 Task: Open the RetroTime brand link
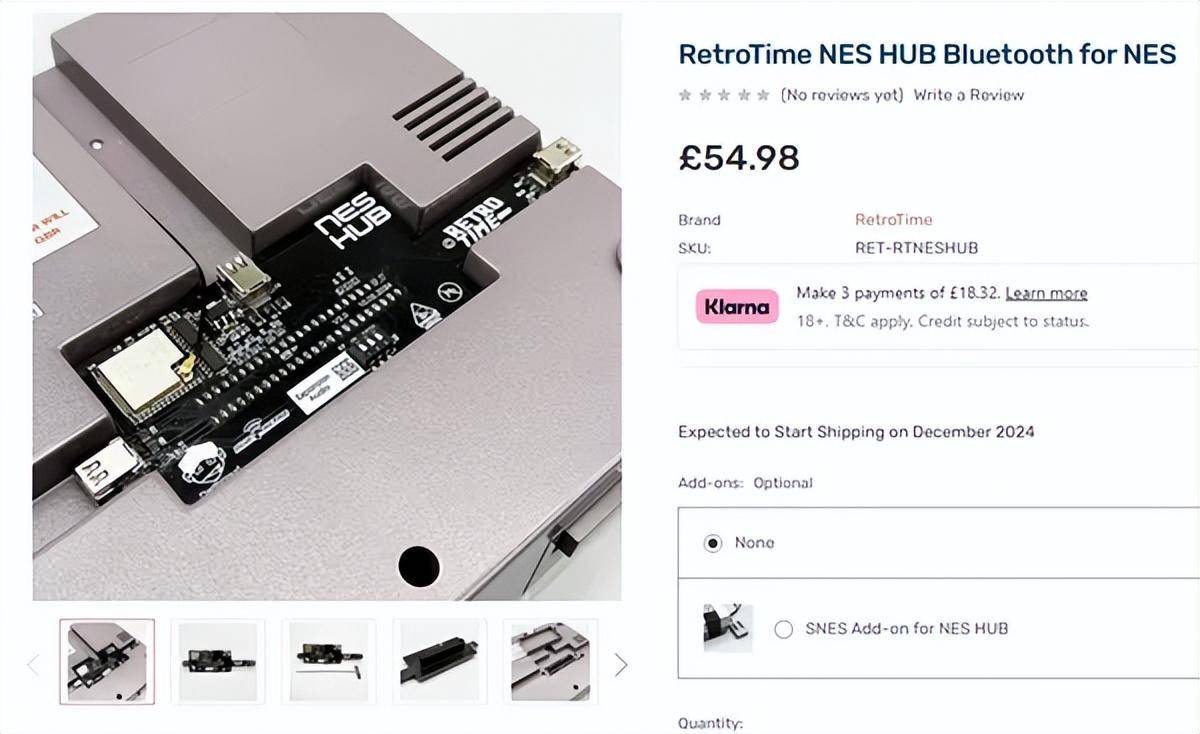coord(893,219)
